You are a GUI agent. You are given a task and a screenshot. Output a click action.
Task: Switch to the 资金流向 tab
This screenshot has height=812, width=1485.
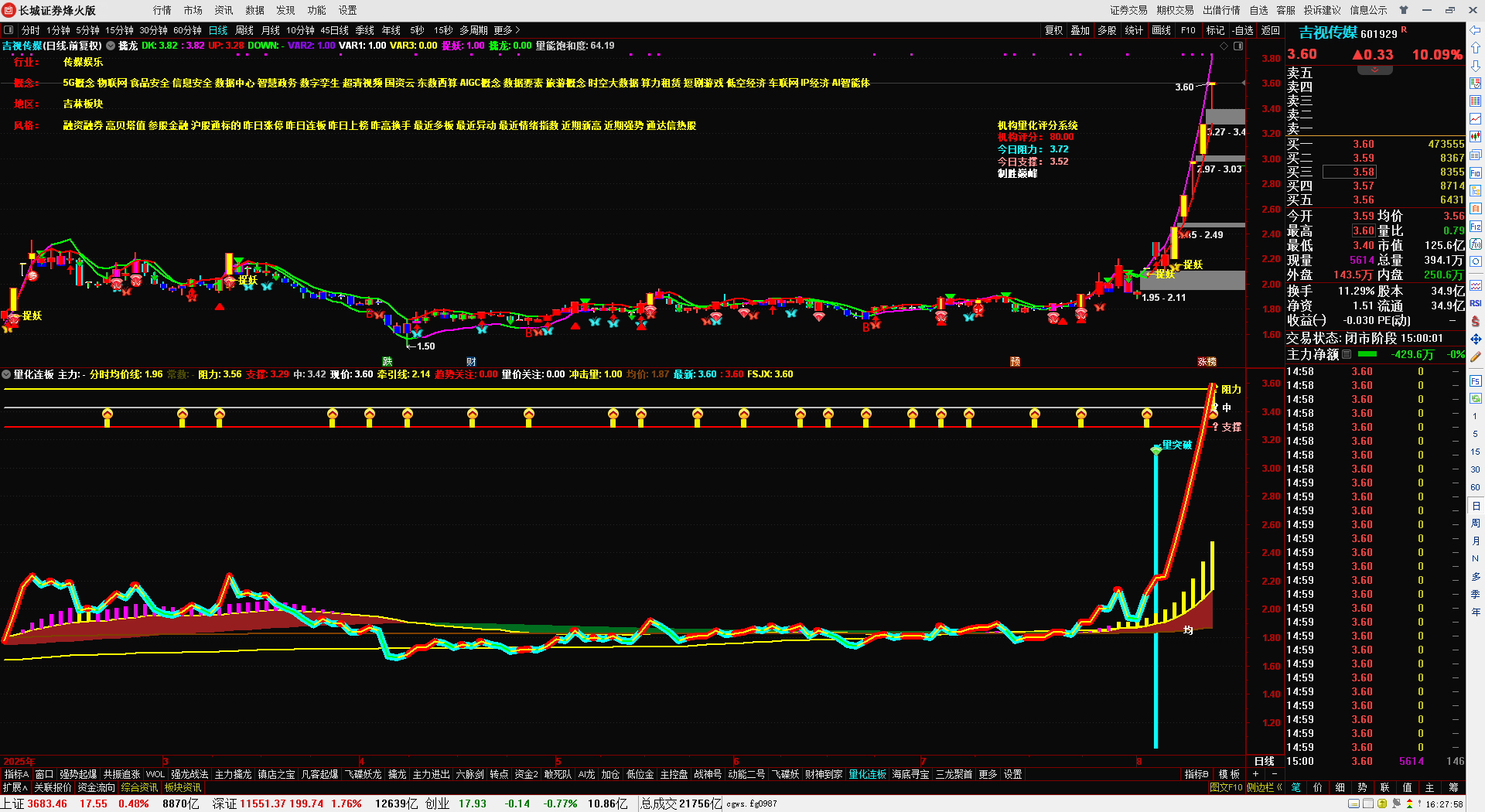pos(97,787)
